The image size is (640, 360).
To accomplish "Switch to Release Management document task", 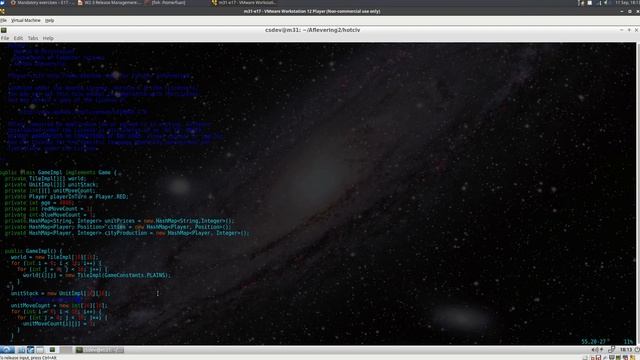I will point(109,3).
